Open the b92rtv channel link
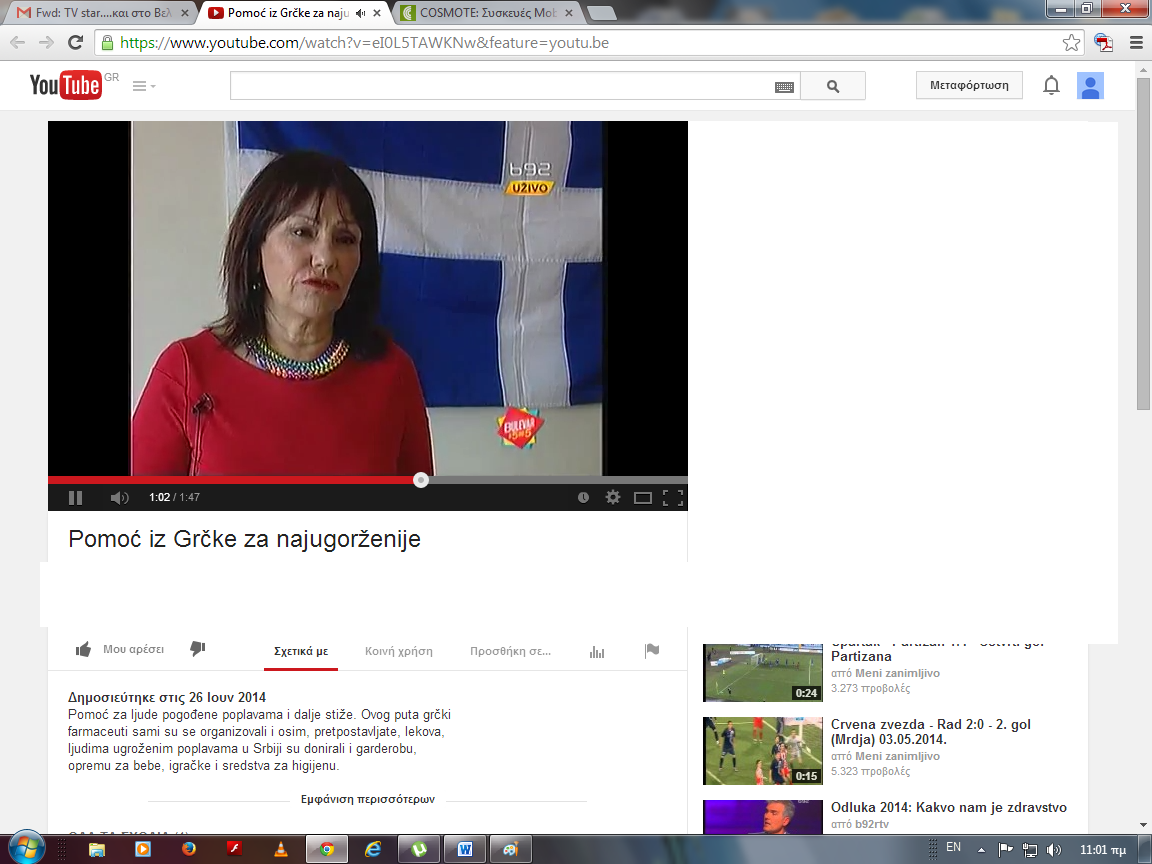This screenshot has height=864, width=1152. pyautogui.click(x=871, y=824)
